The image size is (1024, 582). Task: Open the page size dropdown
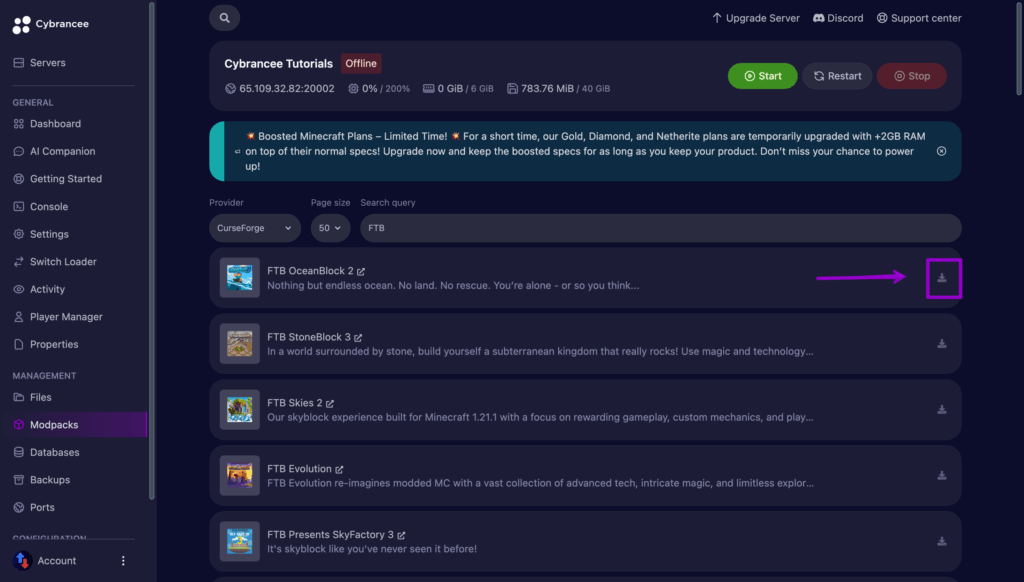click(x=330, y=228)
